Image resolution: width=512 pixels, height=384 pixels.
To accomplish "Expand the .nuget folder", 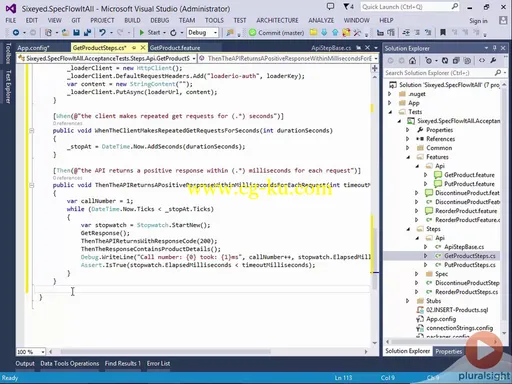I will [390, 94].
